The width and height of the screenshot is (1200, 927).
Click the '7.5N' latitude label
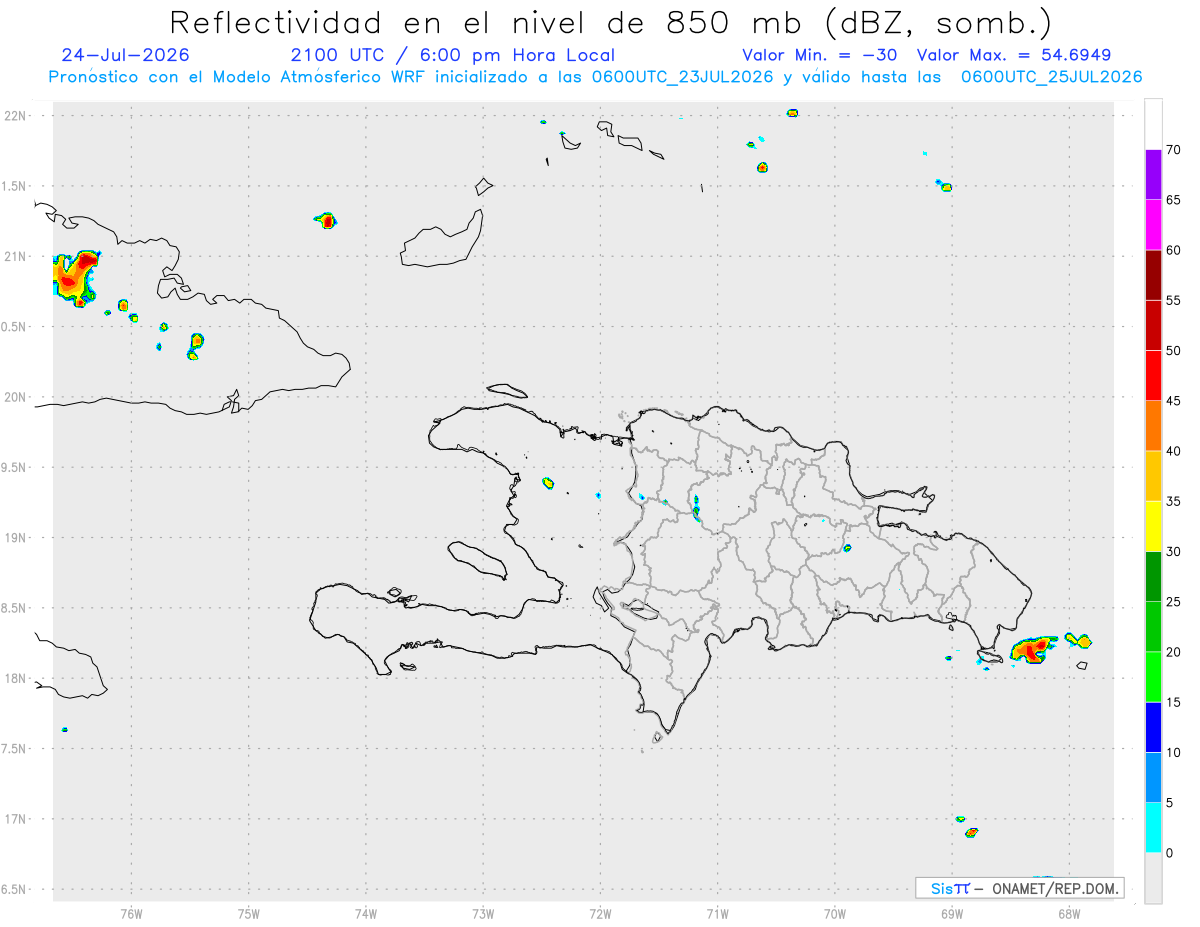pyautogui.click(x=15, y=749)
